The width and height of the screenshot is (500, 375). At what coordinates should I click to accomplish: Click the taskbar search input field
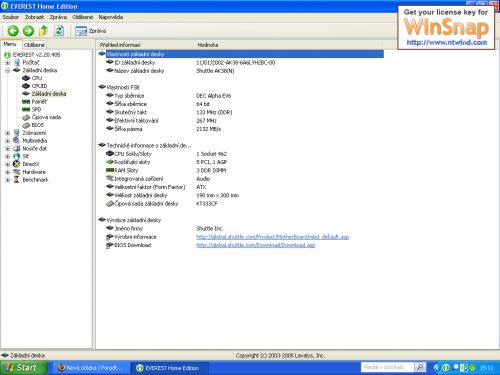point(387,367)
